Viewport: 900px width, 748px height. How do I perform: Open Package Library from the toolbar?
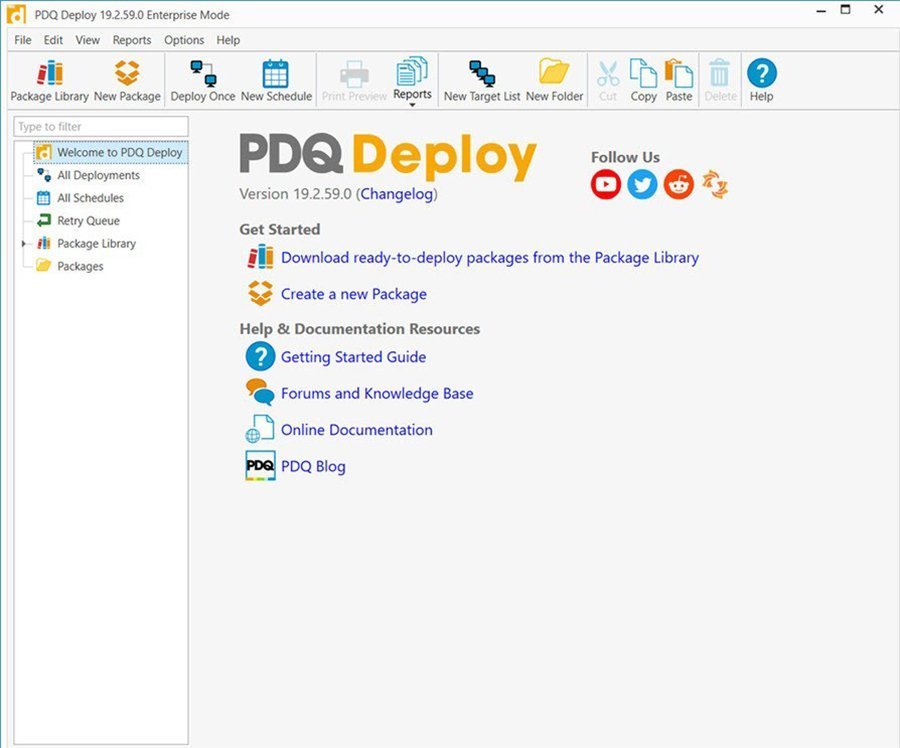click(x=49, y=81)
